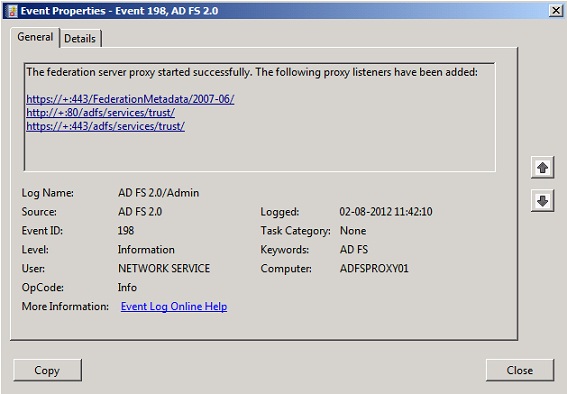Click the Logged: label
The image size is (567, 394).
280,212
